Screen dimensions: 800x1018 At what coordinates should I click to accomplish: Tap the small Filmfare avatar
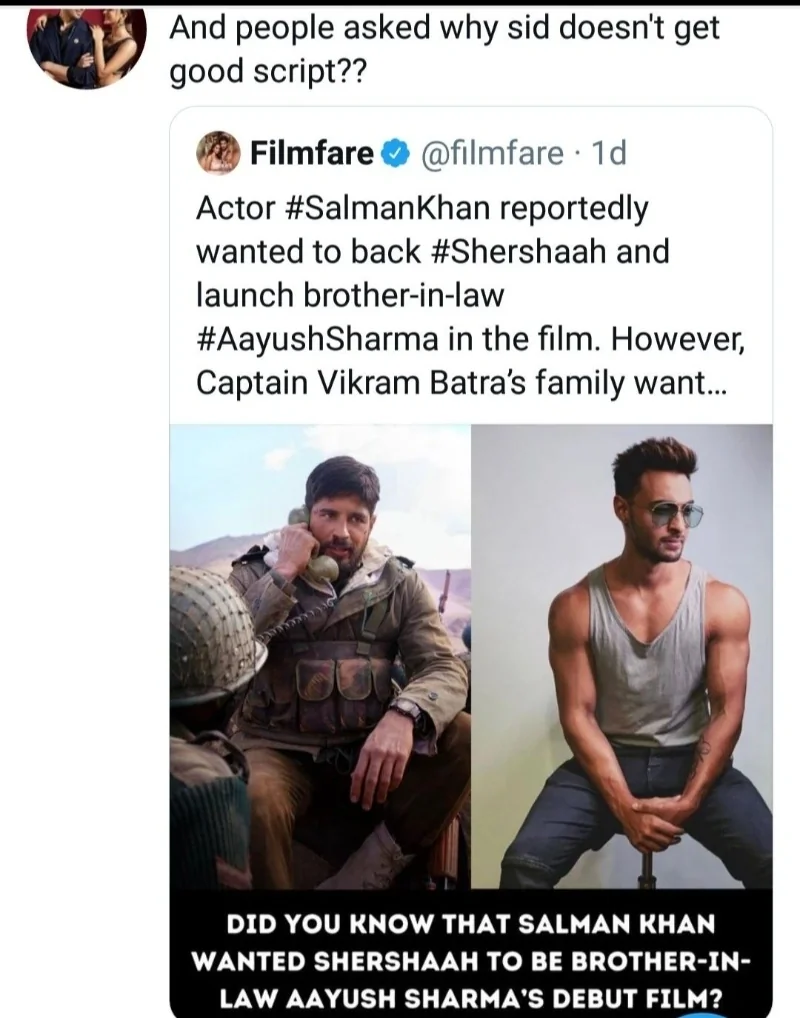(x=217, y=153)
